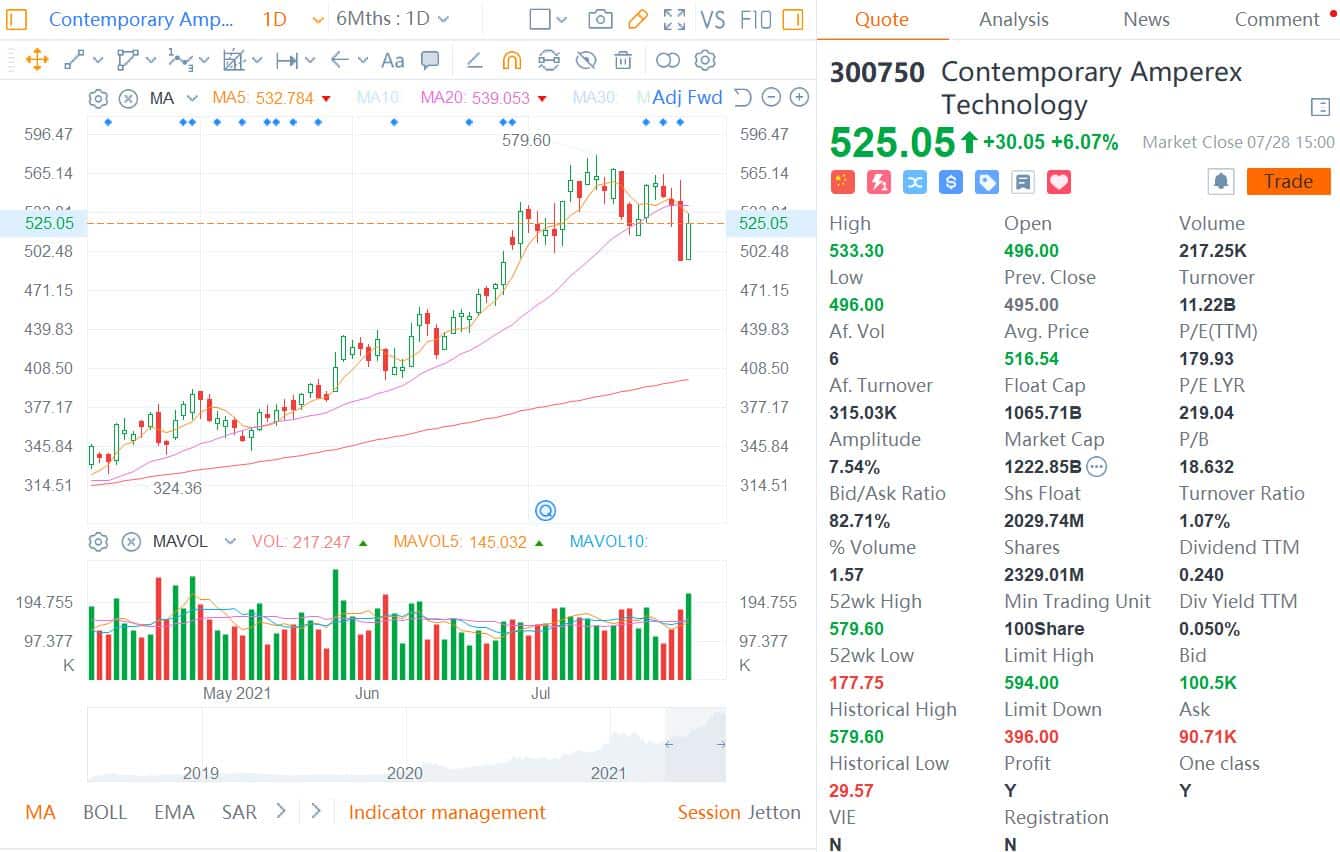Select the Aa text annotation tool
Image resolution: width=1340 pixels, height=852 pixels.
pos(393,61)
